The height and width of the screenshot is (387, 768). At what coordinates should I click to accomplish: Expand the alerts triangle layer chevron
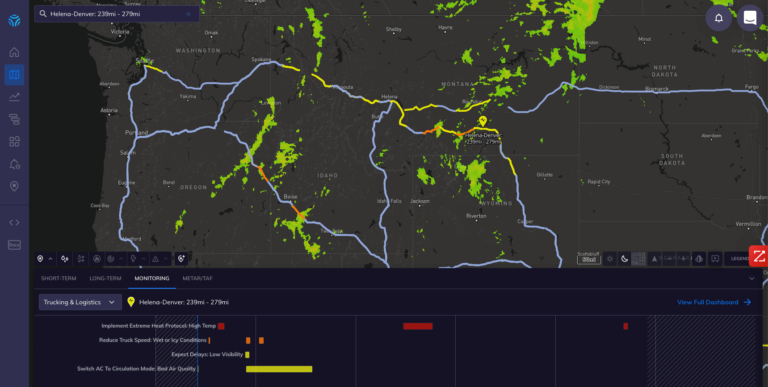[166, 259]
